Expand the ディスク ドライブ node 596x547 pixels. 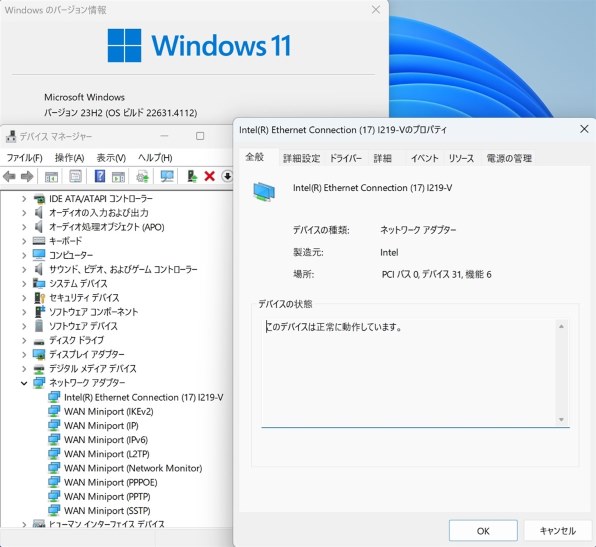tap(24, 340)
